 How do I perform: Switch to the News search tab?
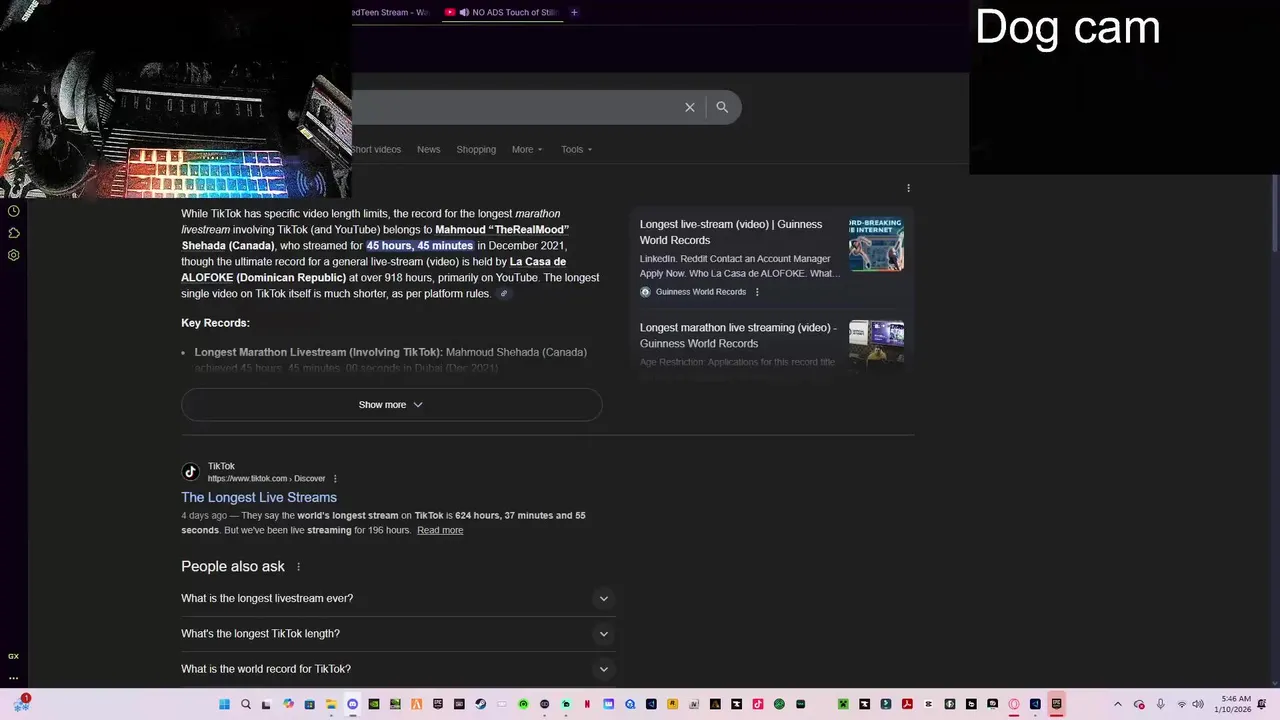(x=428, y=149)
